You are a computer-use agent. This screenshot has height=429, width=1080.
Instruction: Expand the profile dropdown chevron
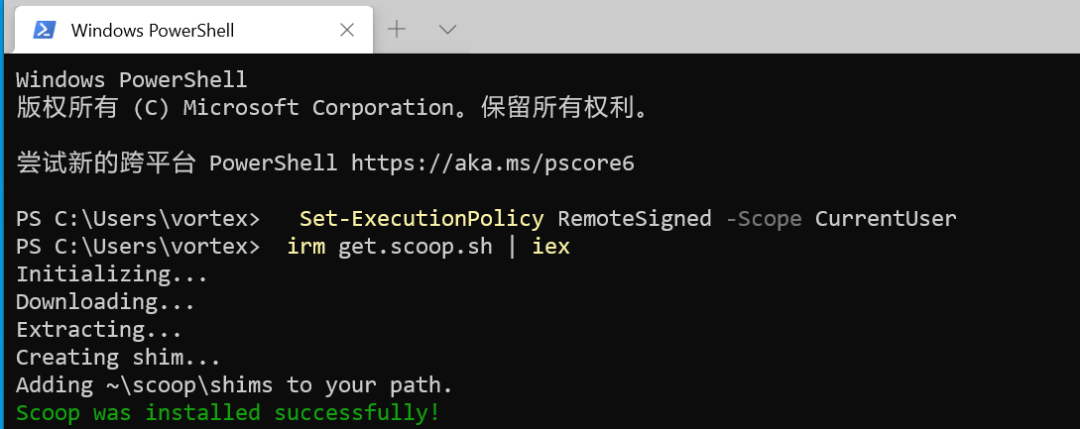click(x=448, y=29)
